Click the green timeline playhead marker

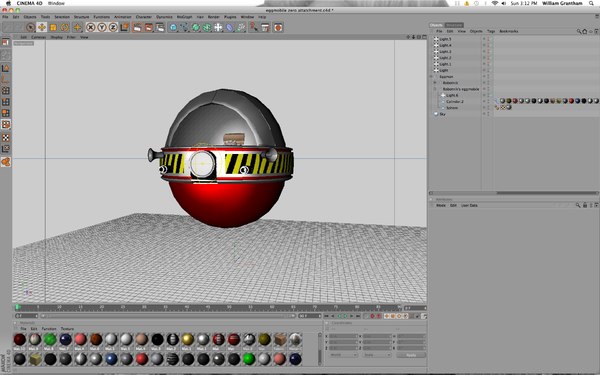18,307
